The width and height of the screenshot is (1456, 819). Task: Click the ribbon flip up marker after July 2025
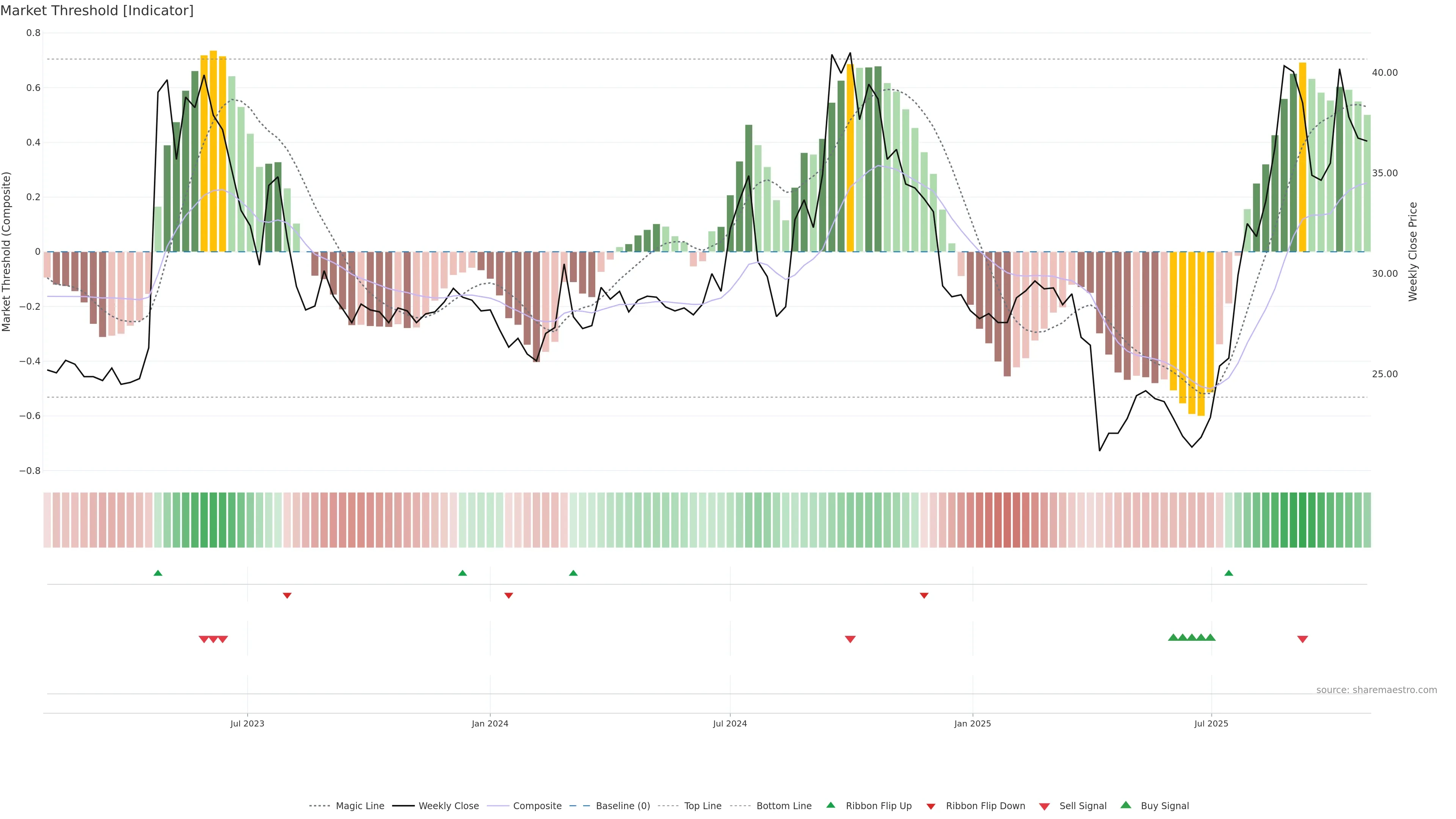[x=1228, y=573]
